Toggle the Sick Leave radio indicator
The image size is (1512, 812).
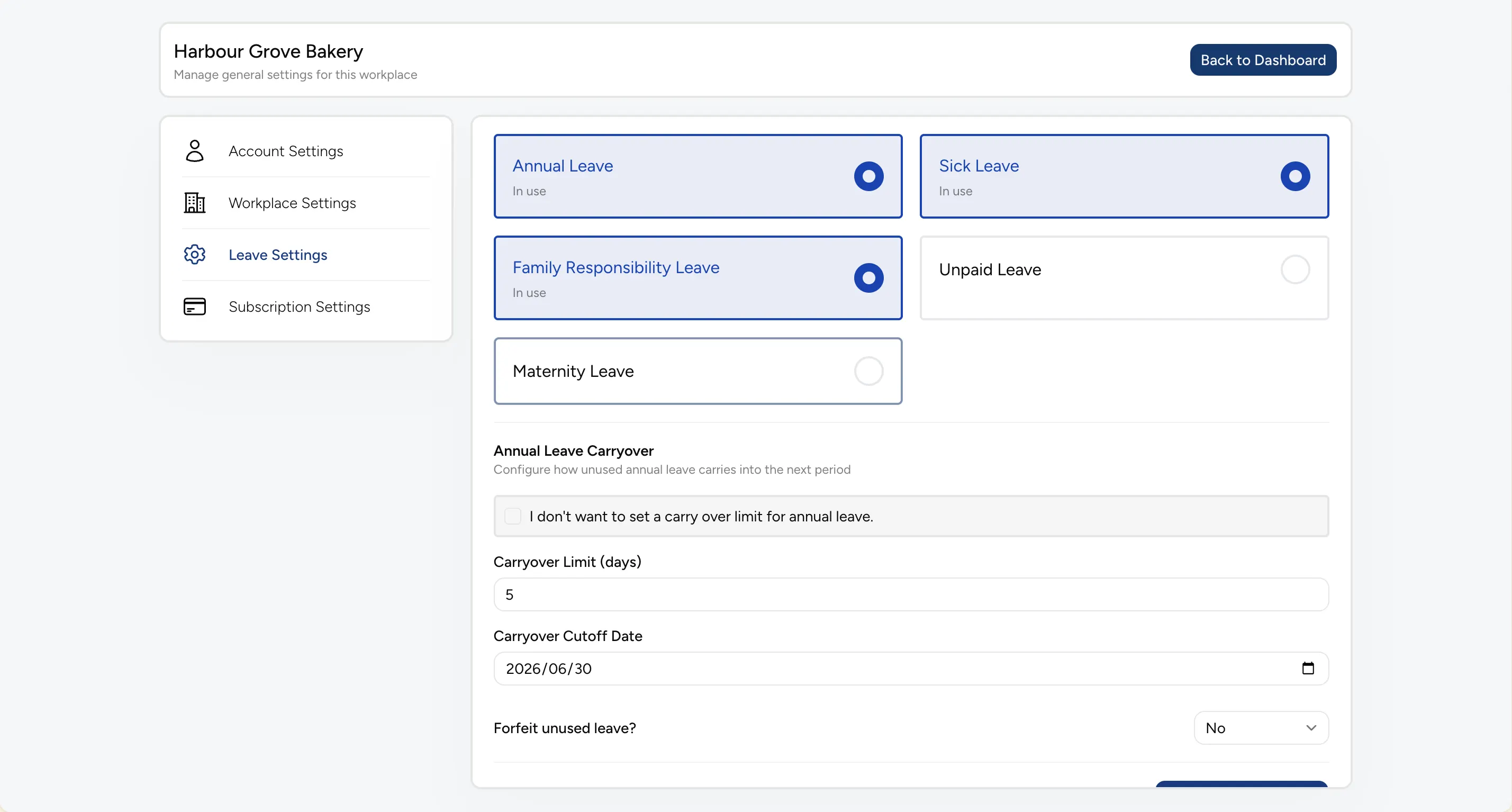(x=1295, y=176)
